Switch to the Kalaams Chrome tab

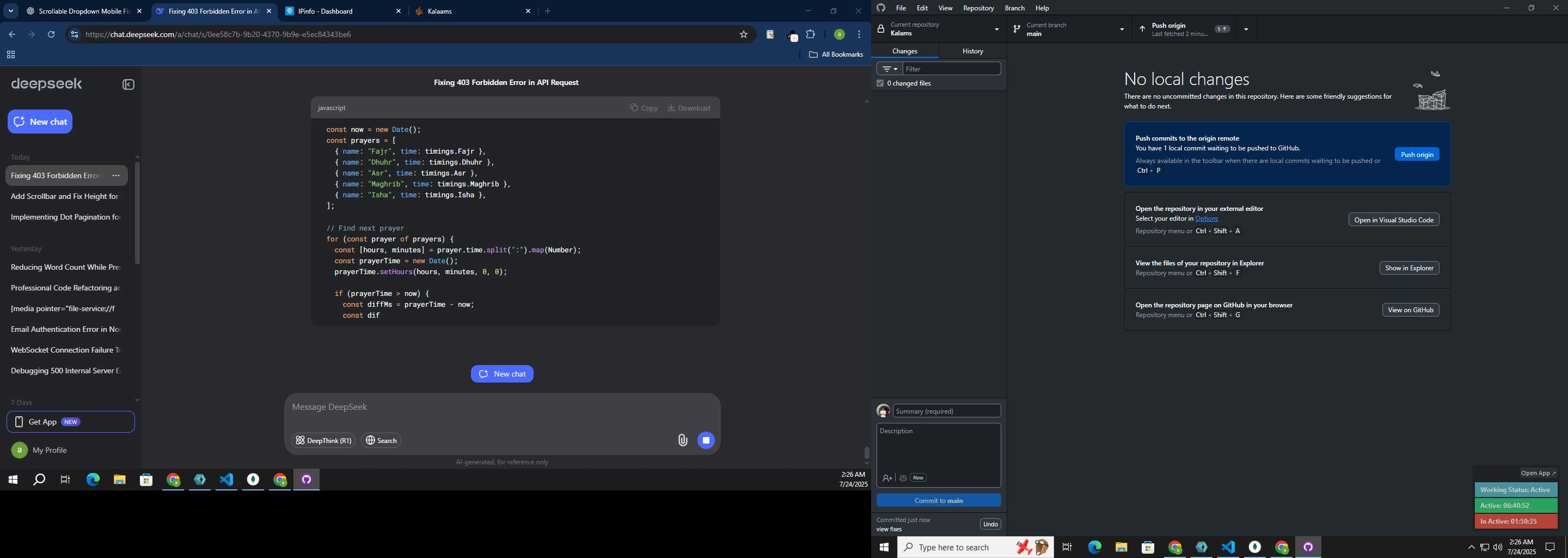point(471,11)
